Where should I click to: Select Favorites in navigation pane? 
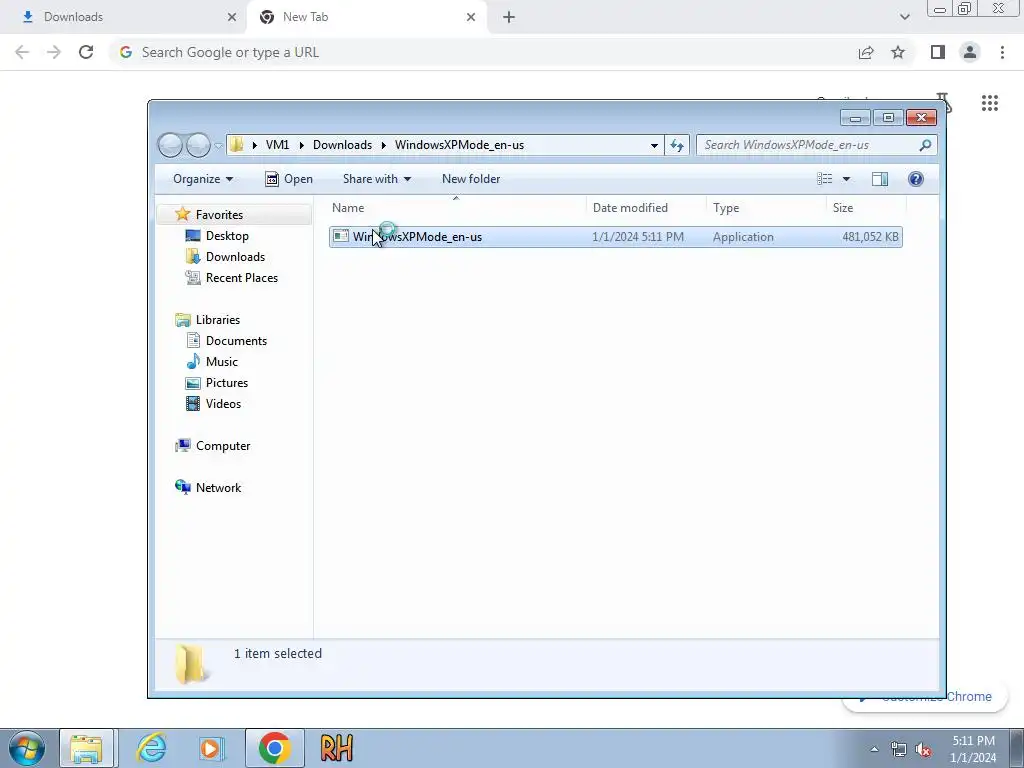pos(219,215)
